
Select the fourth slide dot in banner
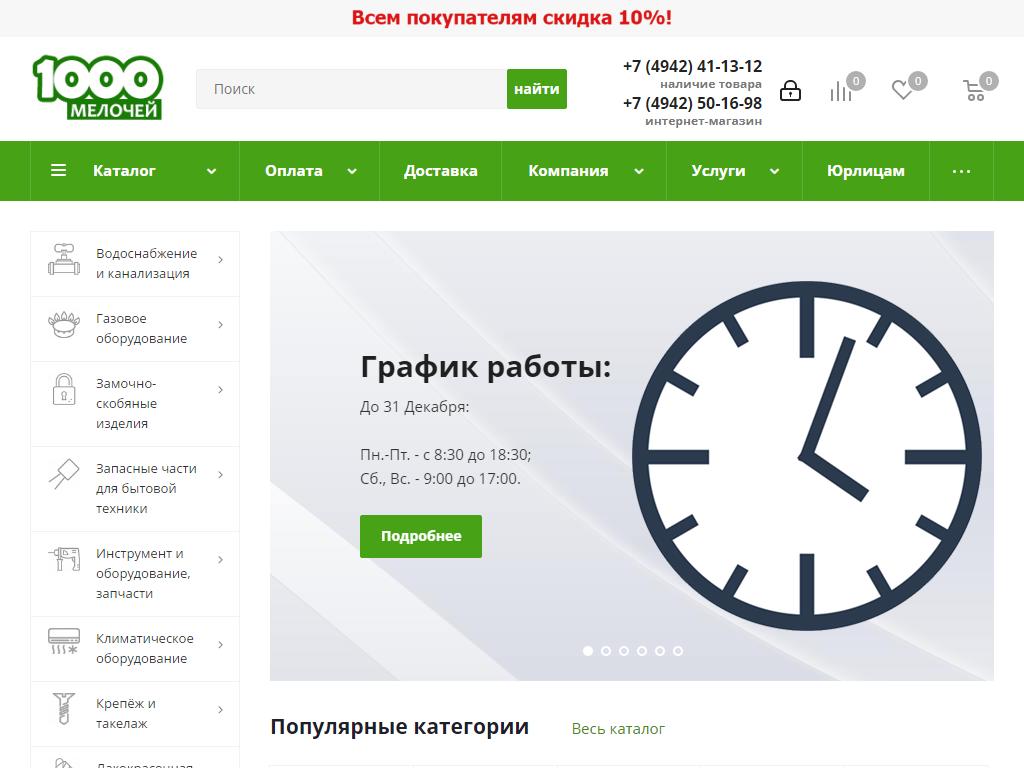(642, 651)
